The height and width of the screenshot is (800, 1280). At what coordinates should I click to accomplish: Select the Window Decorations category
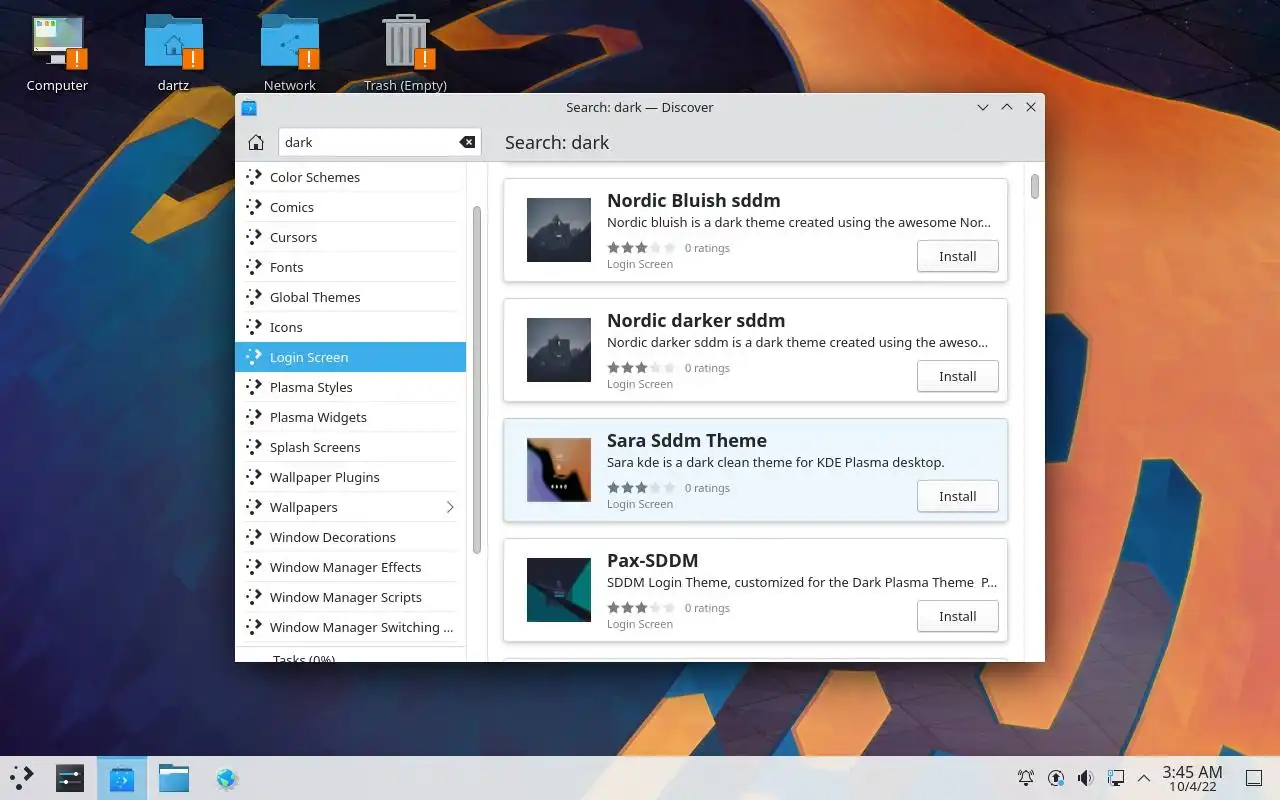point(350,537)
